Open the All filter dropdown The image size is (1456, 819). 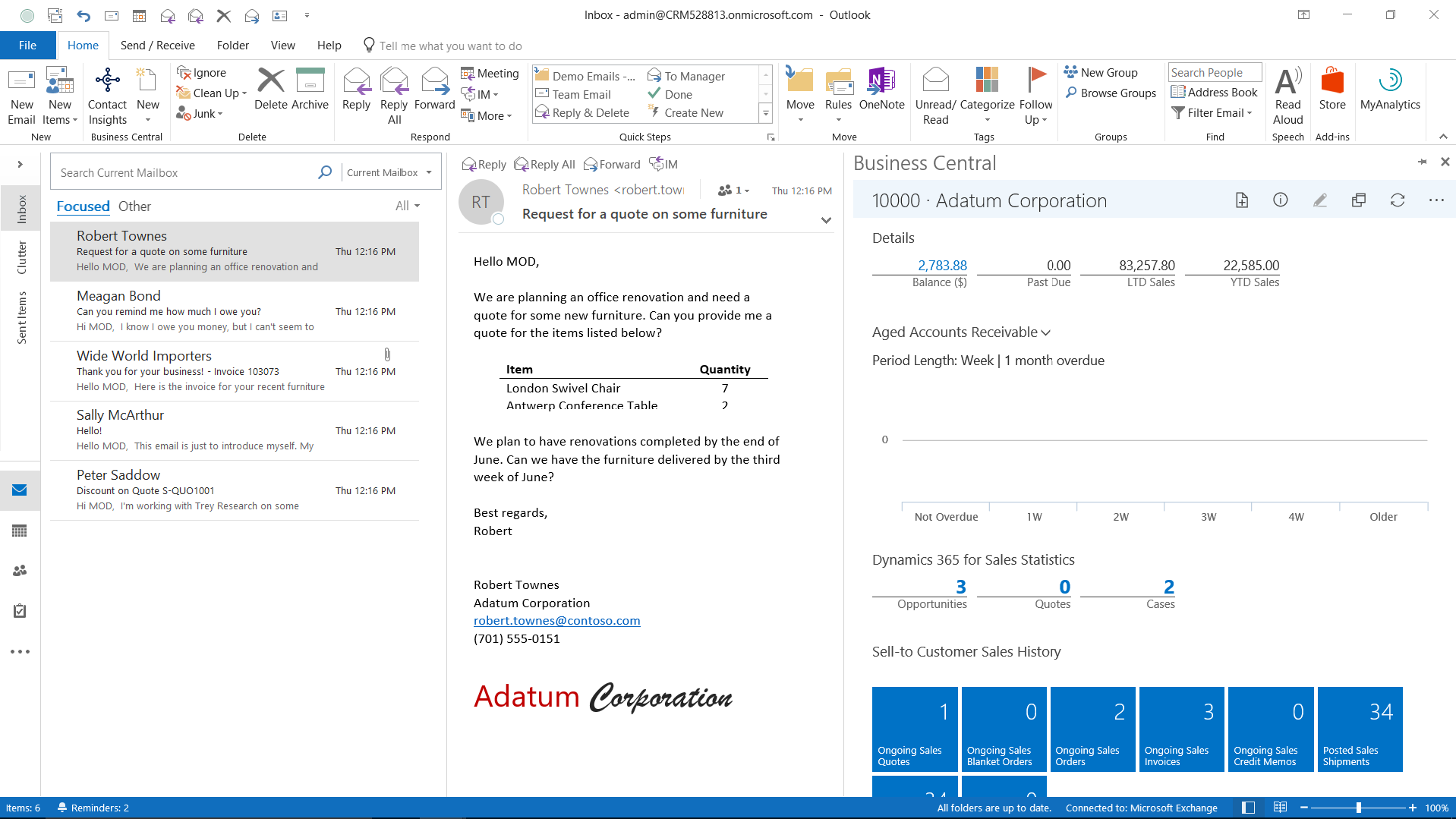tap(407, 206)
